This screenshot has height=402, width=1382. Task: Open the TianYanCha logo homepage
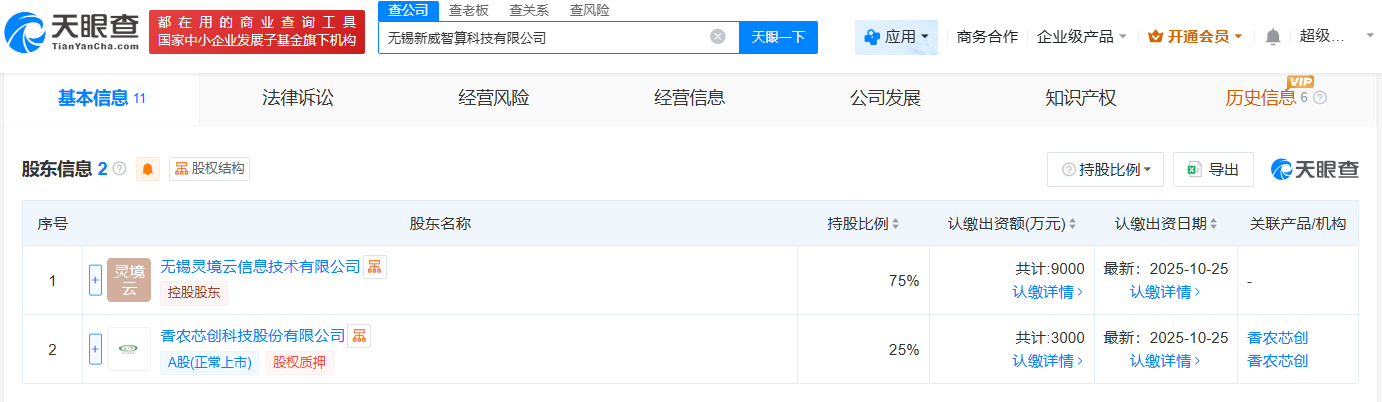click(x=72, y=33)
